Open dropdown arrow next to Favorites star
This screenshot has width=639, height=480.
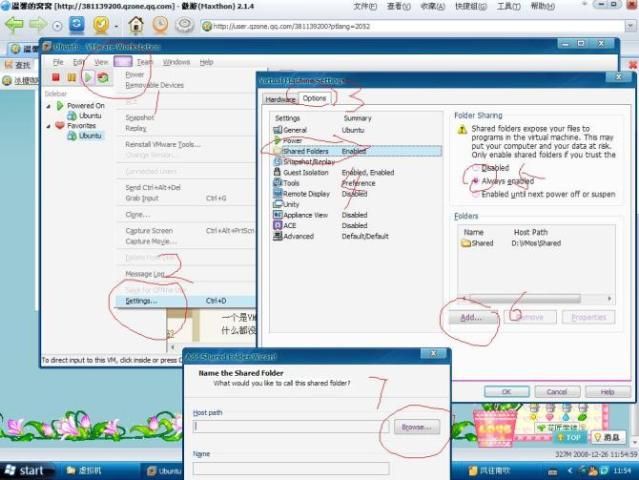point(116,26)
